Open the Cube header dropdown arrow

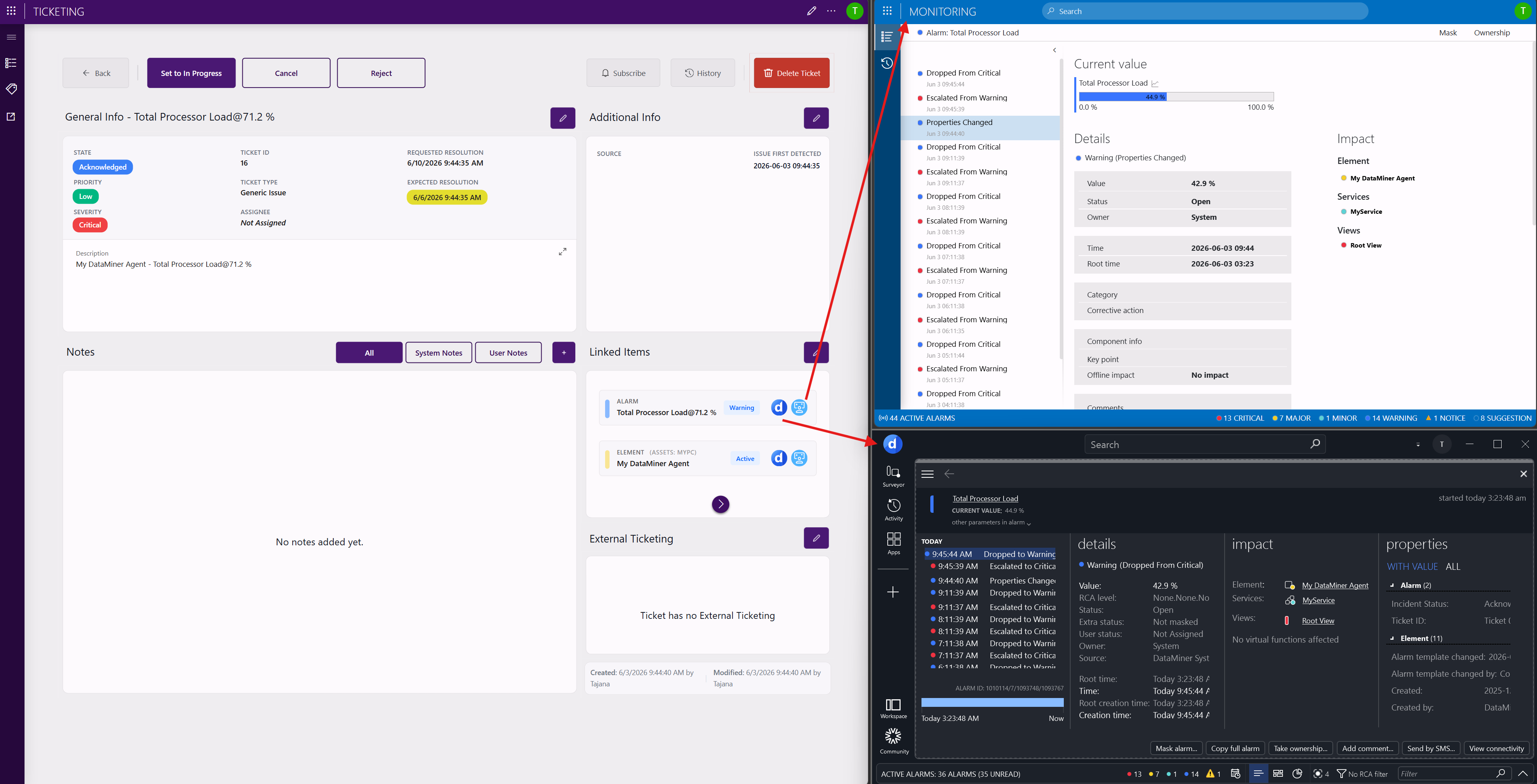coord(1418,445)
